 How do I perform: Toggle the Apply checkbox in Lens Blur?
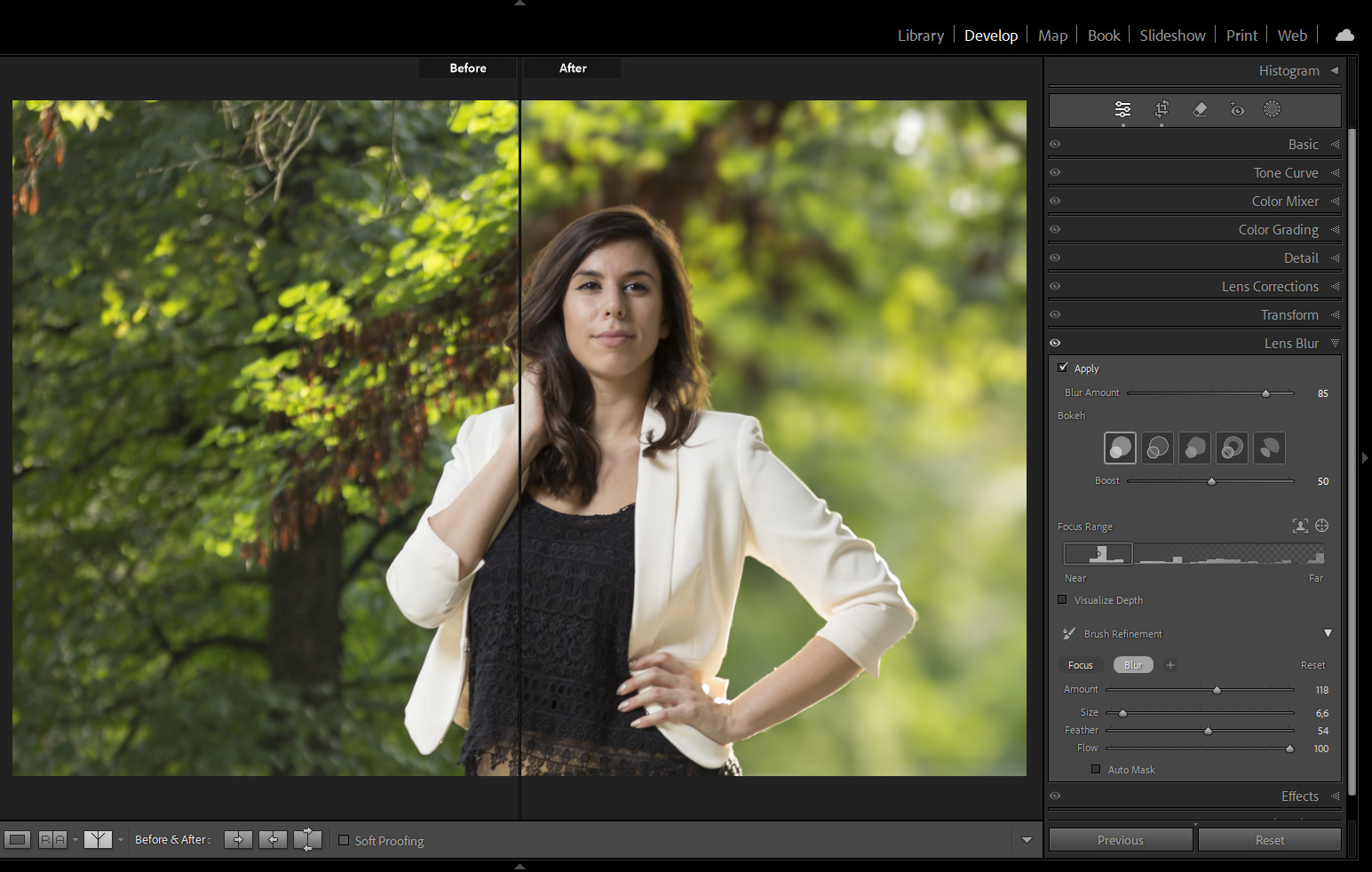(1063, 367)
